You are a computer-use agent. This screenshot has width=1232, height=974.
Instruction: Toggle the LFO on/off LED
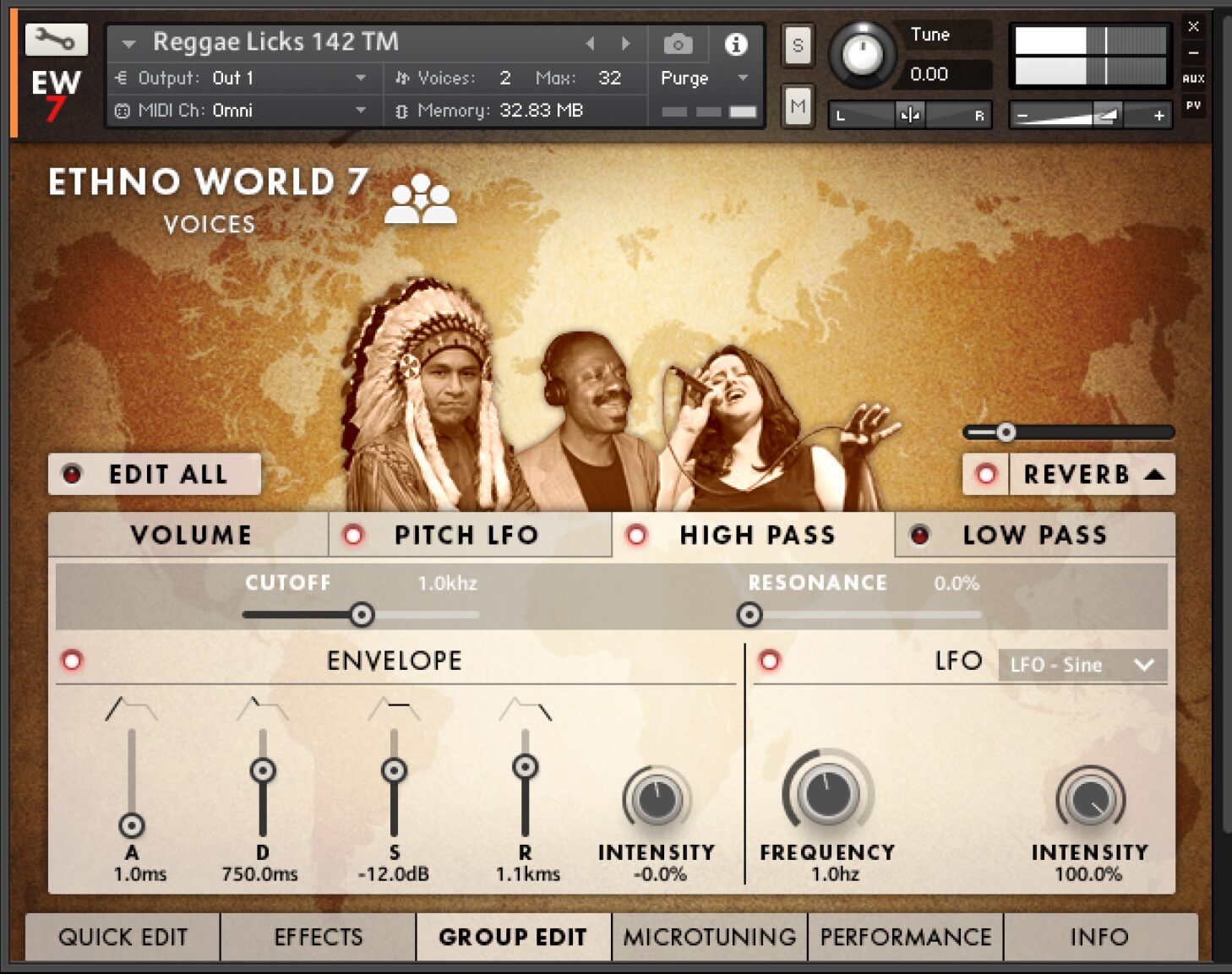(x=769, y=660)
